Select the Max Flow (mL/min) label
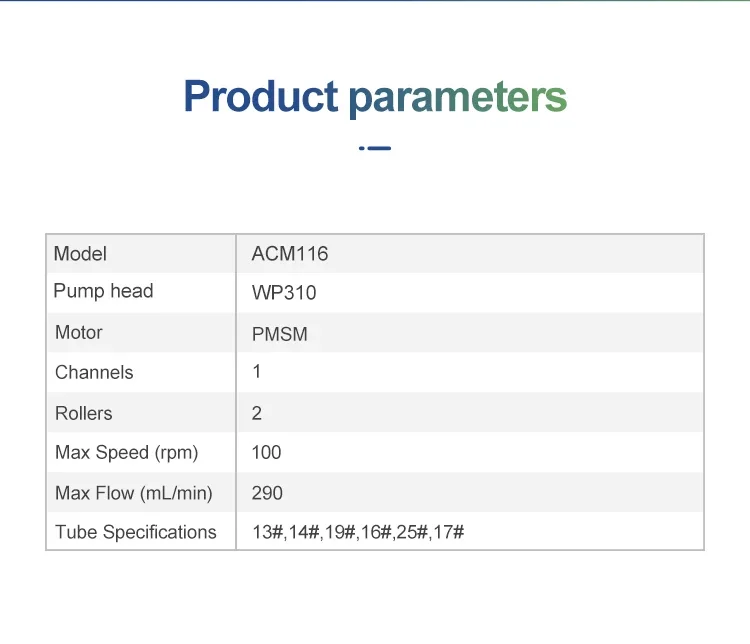Screen dimensions: 750x644 tap(134, 492)
